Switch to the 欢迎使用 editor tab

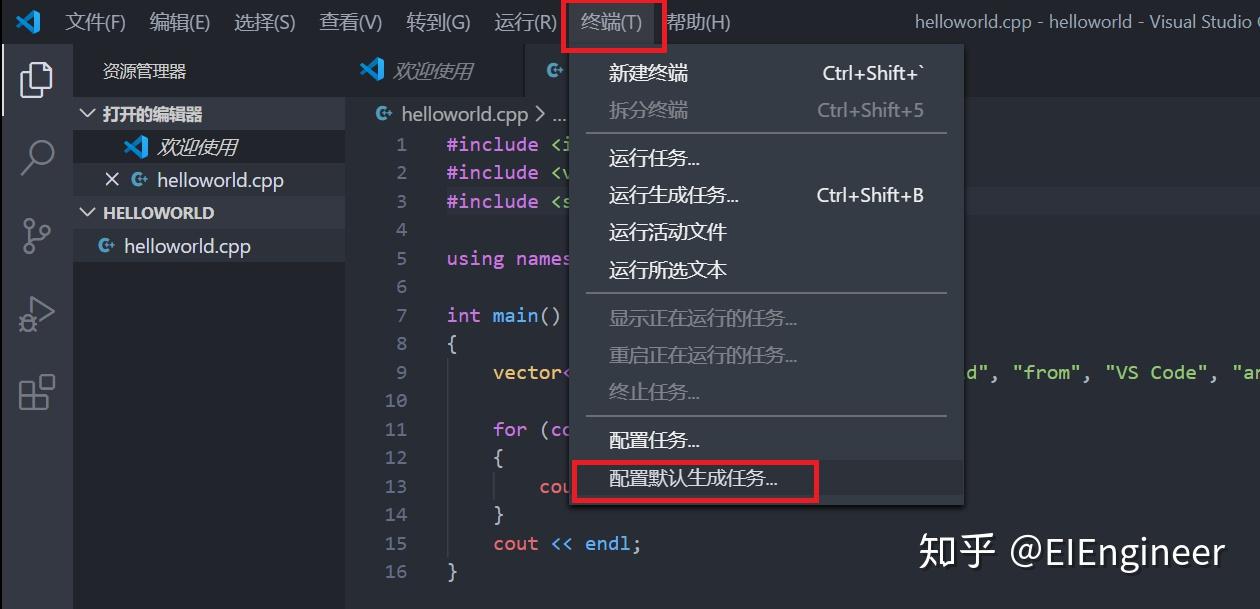433,70
